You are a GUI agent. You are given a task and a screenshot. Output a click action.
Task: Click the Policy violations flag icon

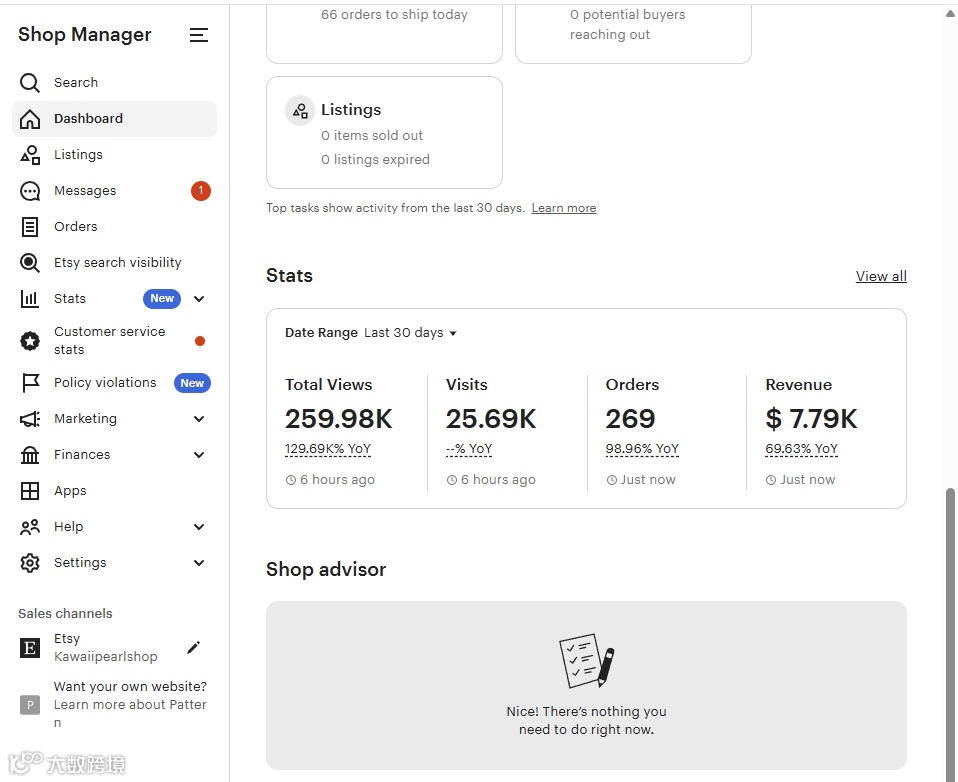pos(30,383)
